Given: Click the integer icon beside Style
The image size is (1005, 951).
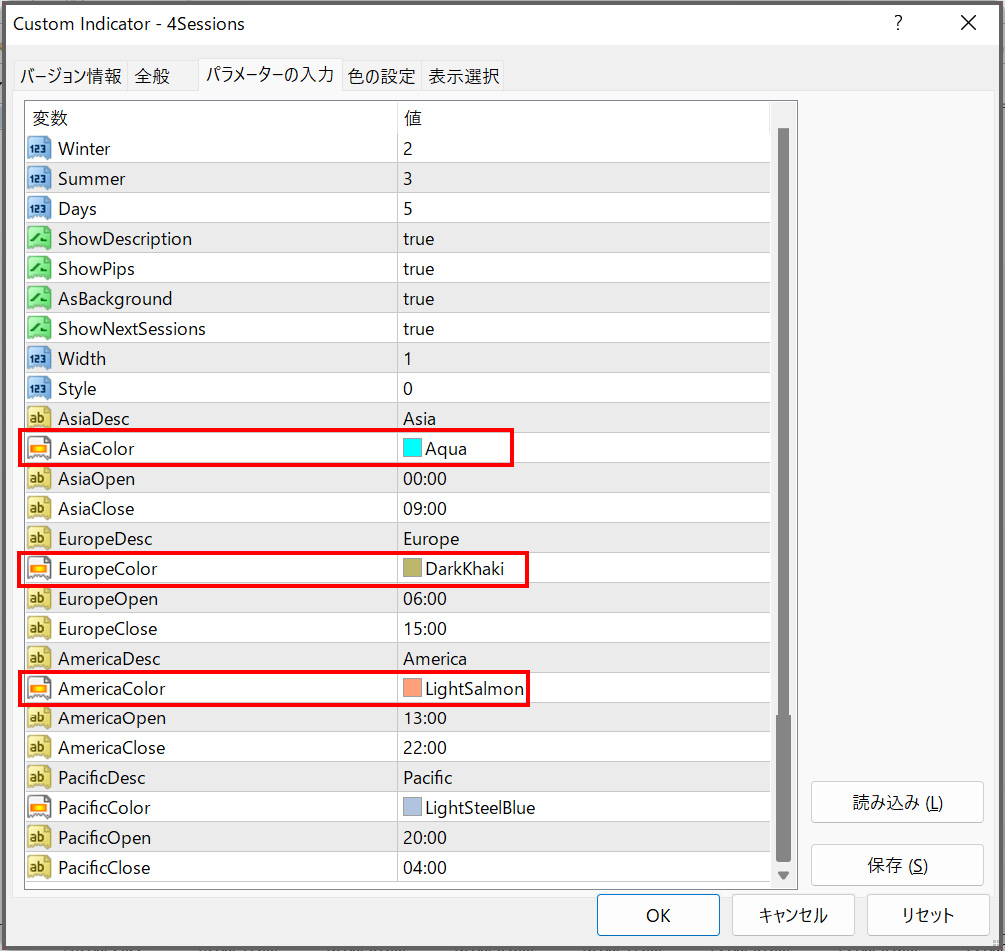Looking at the screenshot, I should (x=39, y=388).
